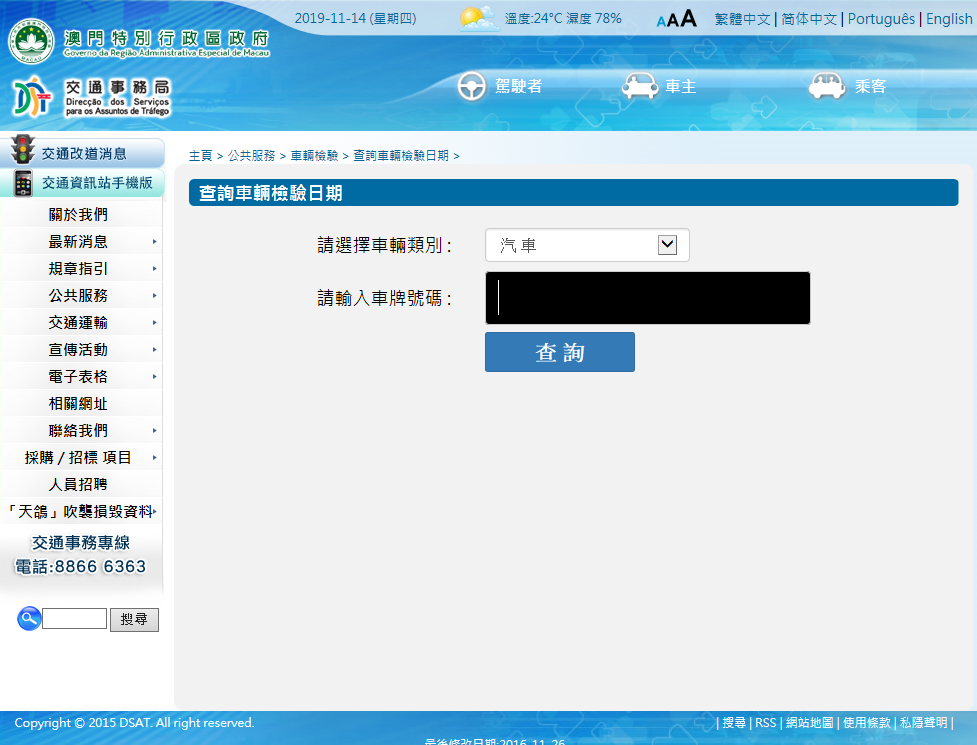
Task: Click the 車輛檢驗 breadcrumb link
Action: pyautogui.click(x=314, y=156)
